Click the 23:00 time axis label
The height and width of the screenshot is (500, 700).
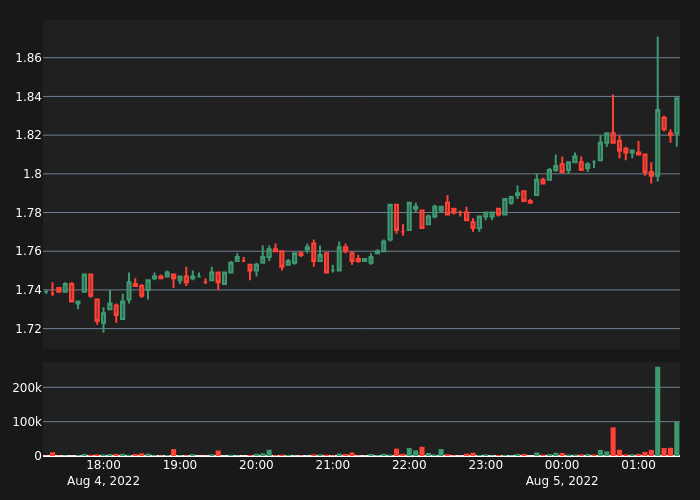(x=486, y=465)
